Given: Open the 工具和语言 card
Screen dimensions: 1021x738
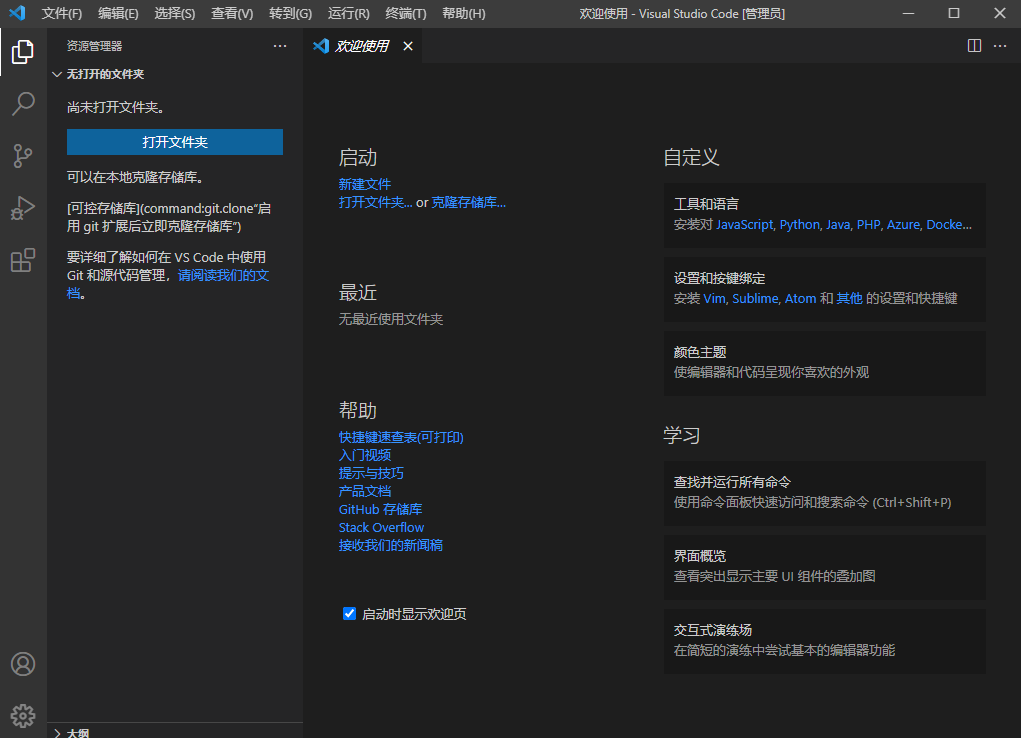Looking at the screenshot, I should [x=824, y=215].
